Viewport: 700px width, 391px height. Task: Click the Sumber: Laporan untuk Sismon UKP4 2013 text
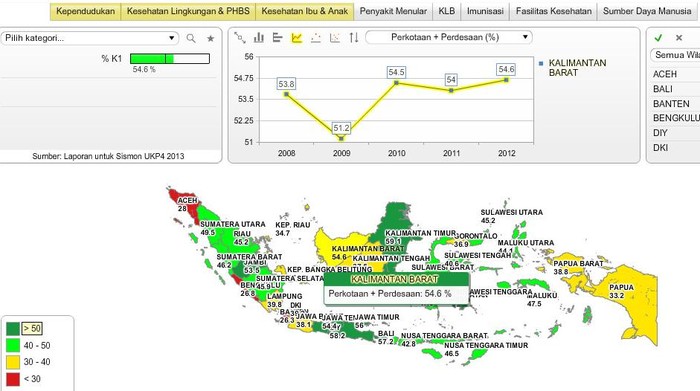pyautogui.click(x=108, y=156)
